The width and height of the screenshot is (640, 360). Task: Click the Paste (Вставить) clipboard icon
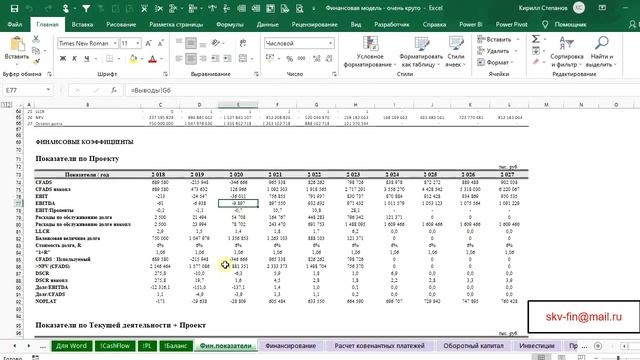(17, 44)
